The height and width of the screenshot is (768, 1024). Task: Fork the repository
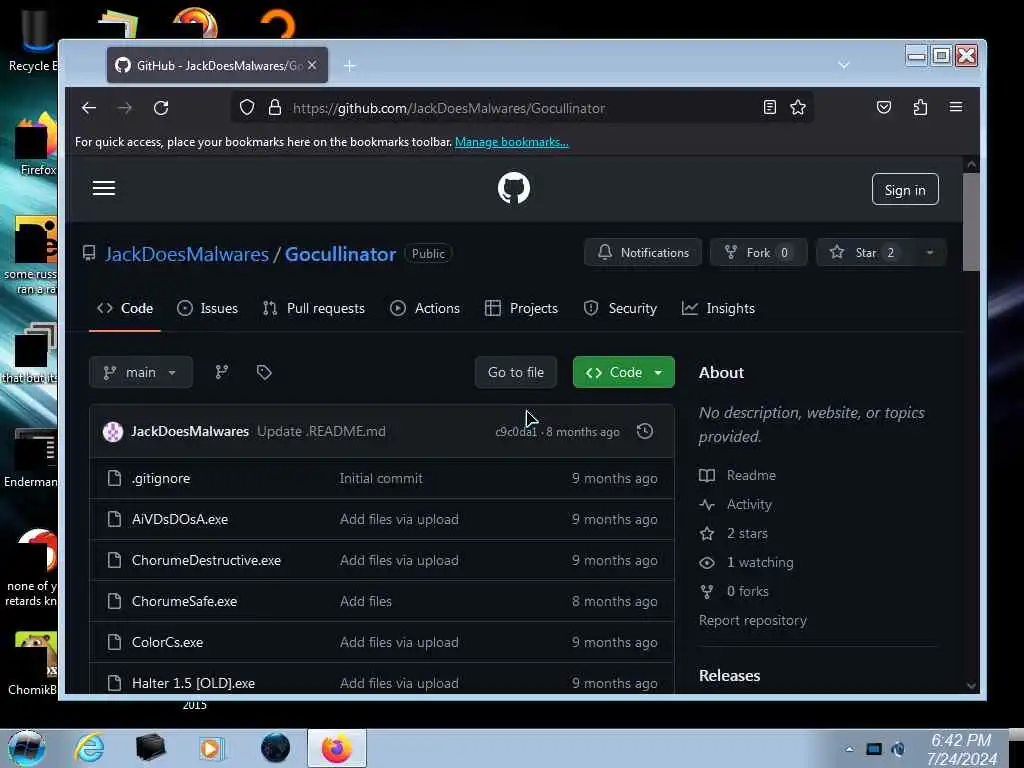point(759,253)
